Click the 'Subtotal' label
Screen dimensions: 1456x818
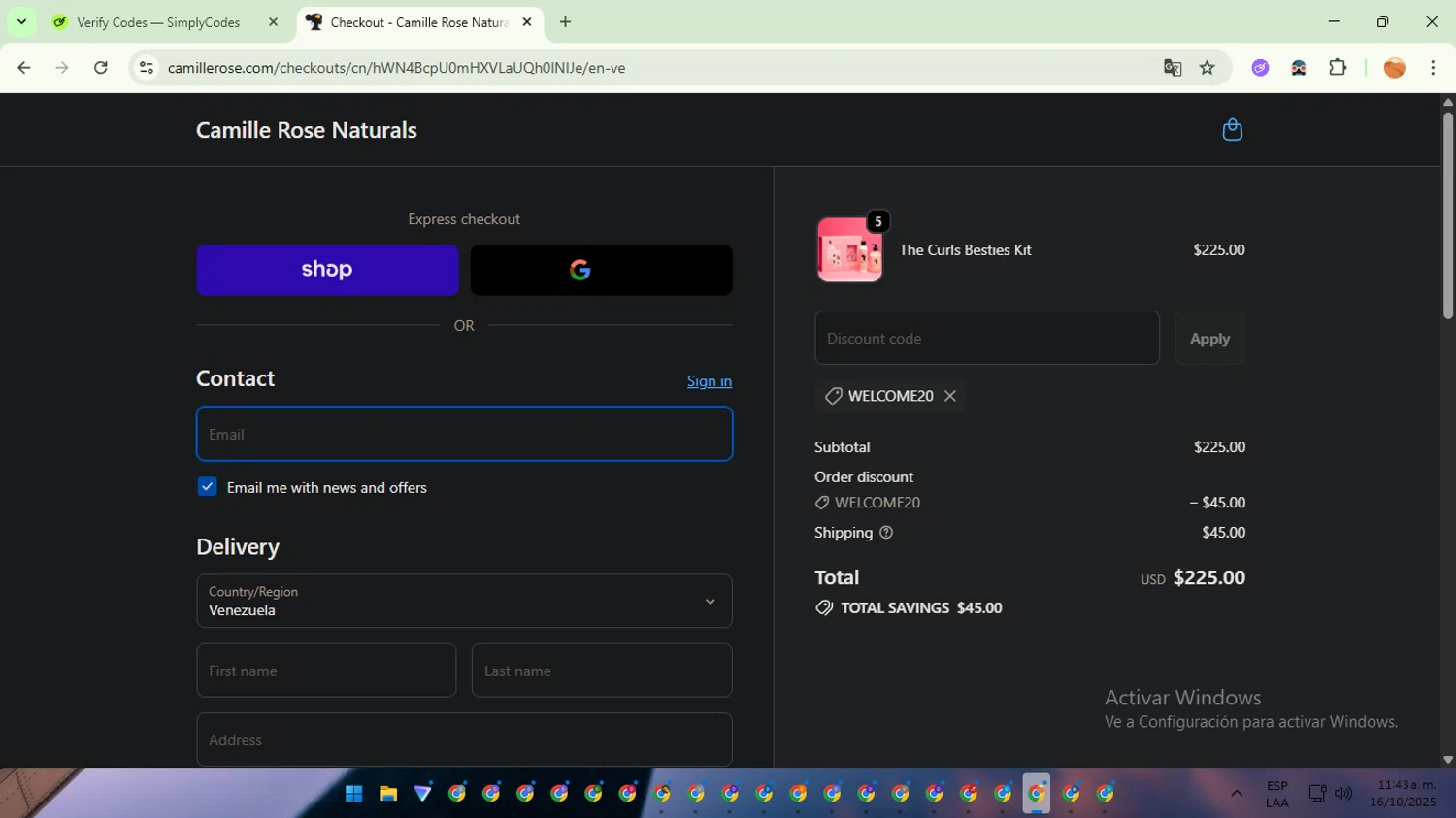click(843, 447)
